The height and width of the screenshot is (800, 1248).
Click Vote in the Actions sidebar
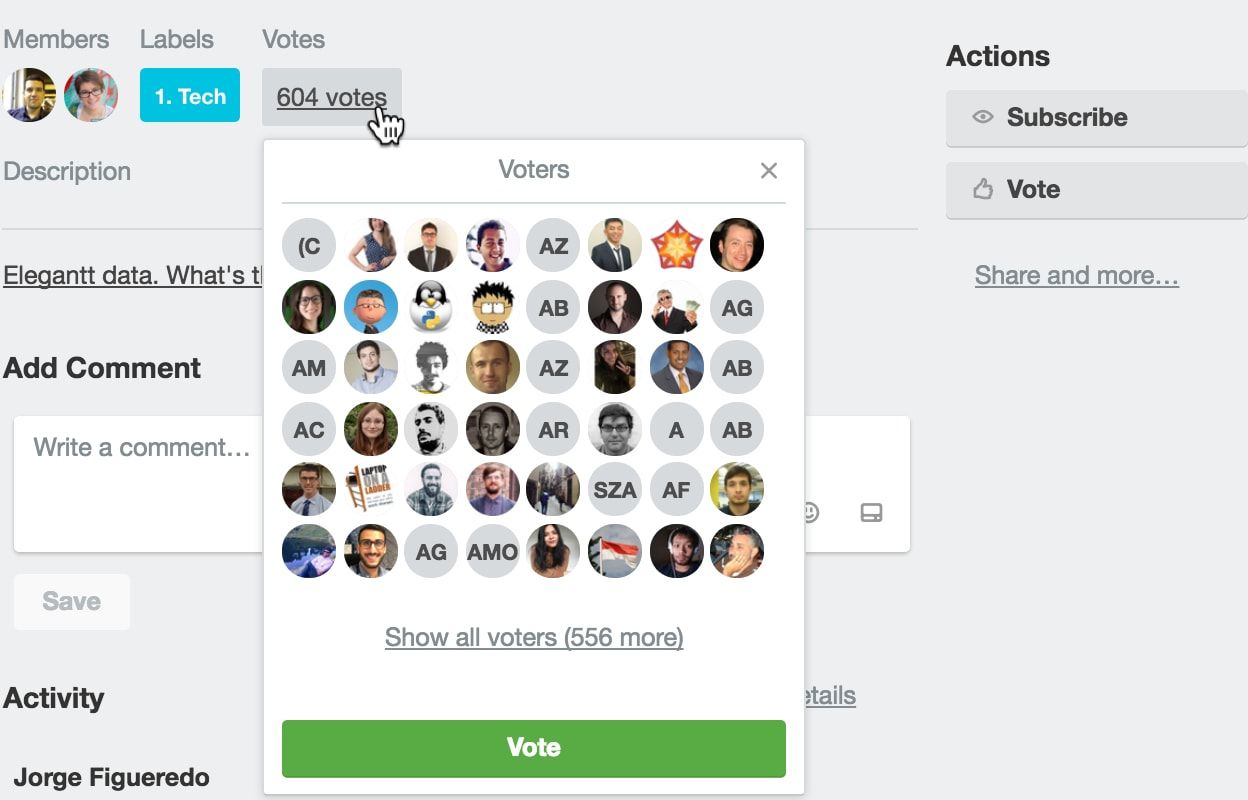click(x=1096, y=190)
